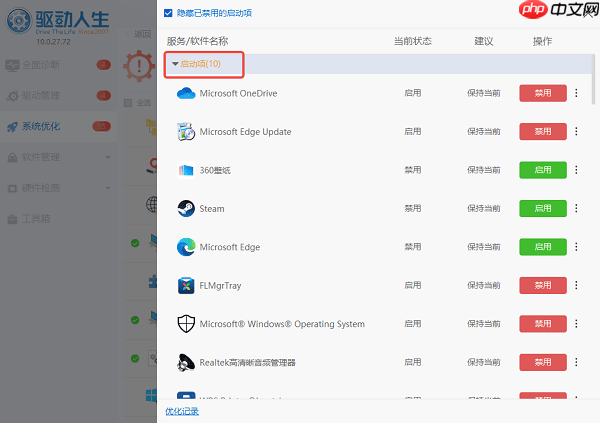
Task: Click the 操作 column header
Action: click(x=542, y=41)
